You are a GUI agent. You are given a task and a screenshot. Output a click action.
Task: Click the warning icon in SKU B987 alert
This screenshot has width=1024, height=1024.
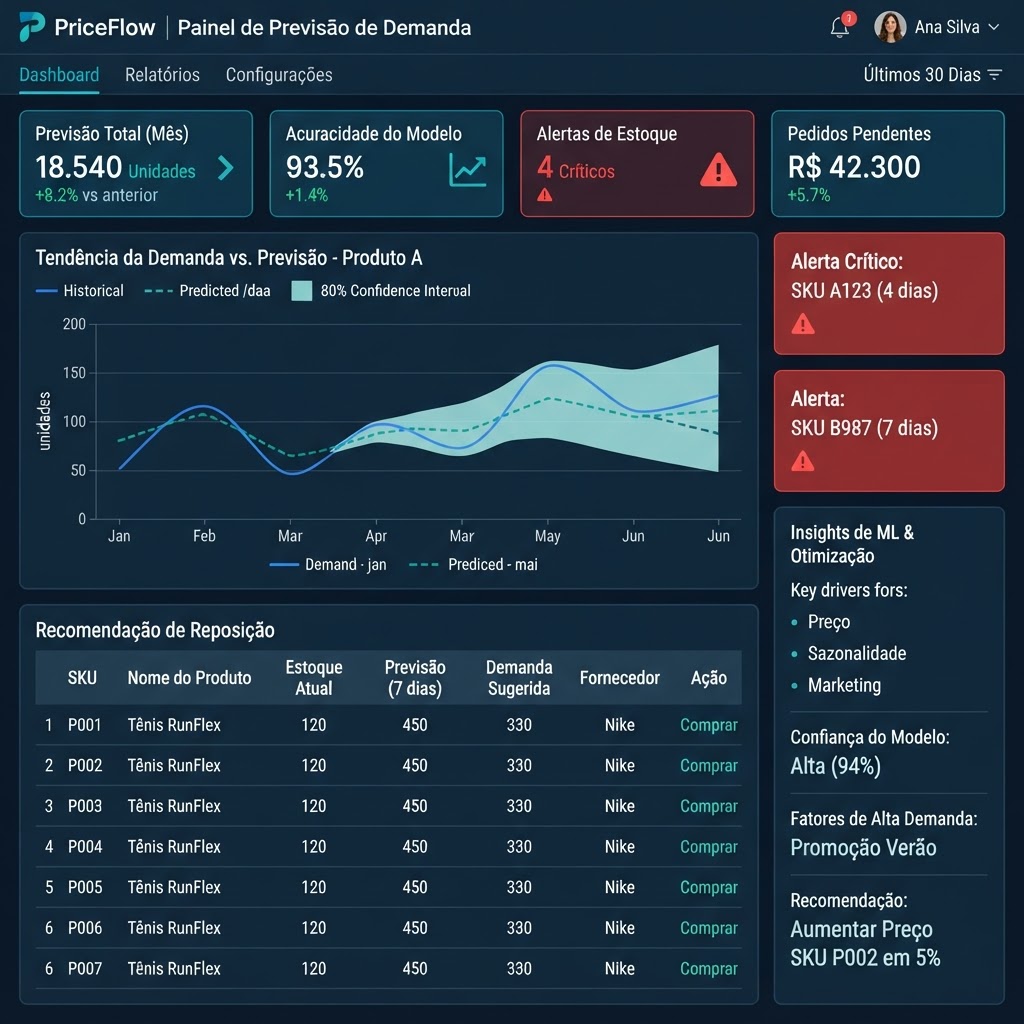[803, 461]
